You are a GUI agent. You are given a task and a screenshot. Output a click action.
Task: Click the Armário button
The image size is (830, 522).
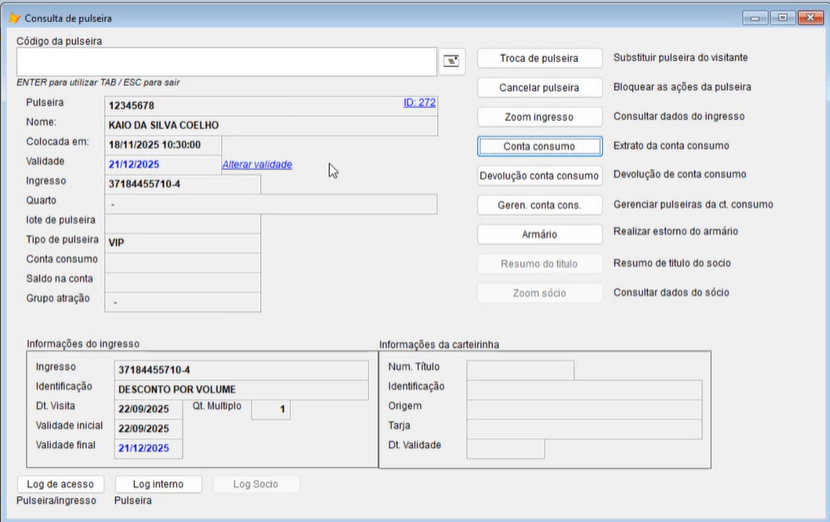pos(540,234)
